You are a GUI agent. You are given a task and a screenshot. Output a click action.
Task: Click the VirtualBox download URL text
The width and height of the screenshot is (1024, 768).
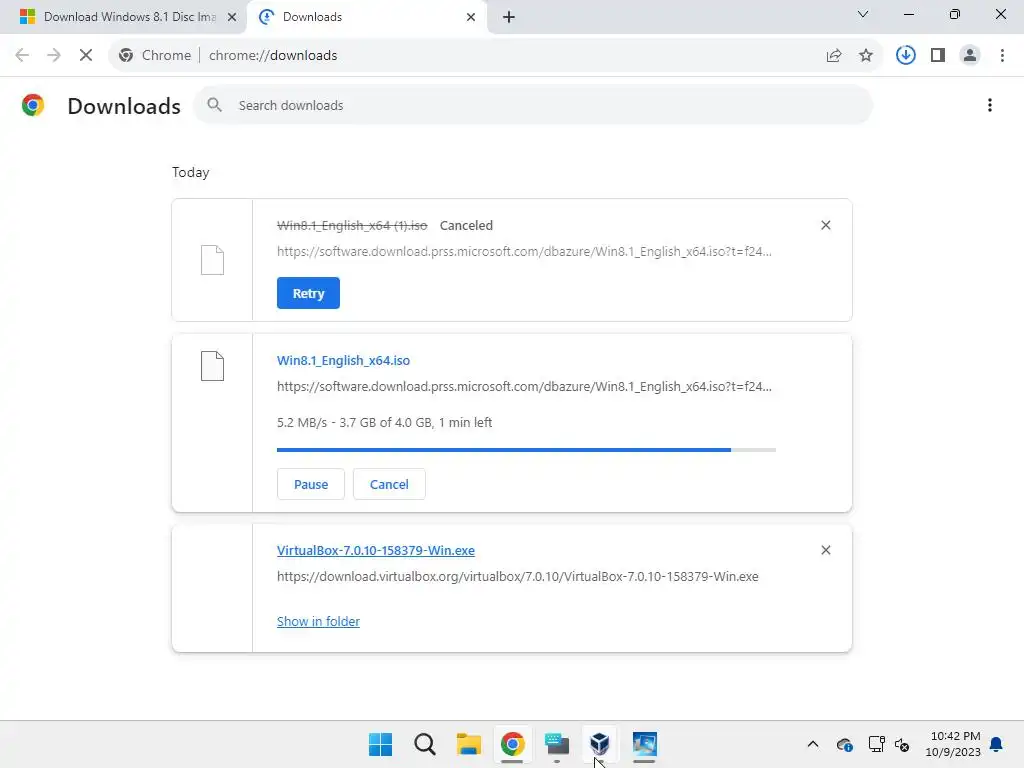click(518, 577)
